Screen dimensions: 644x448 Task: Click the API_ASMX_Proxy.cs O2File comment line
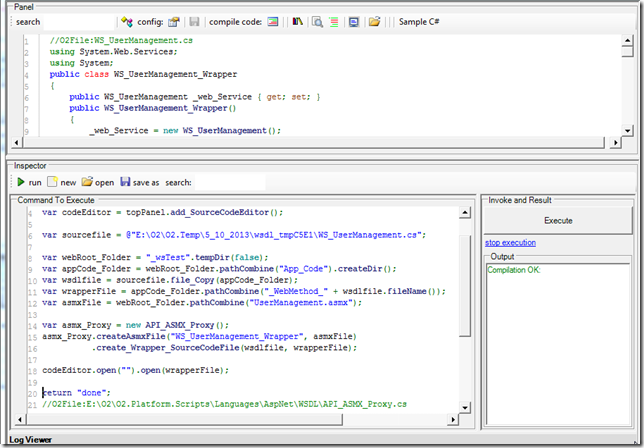coord(224,404)
